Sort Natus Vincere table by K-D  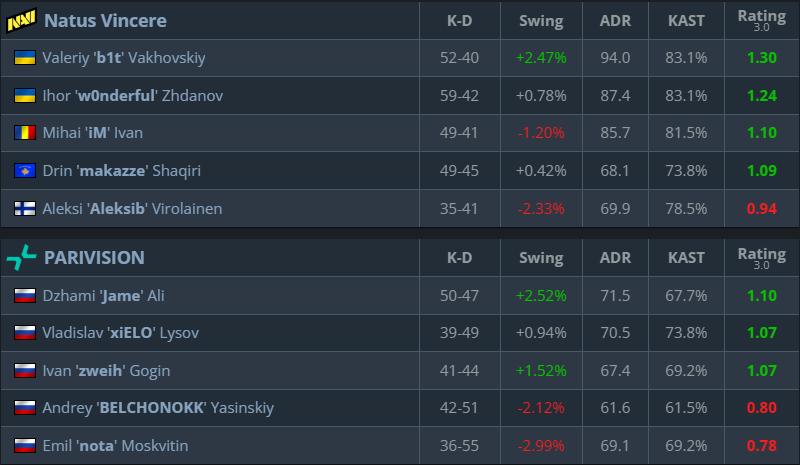tap(459, 21)
